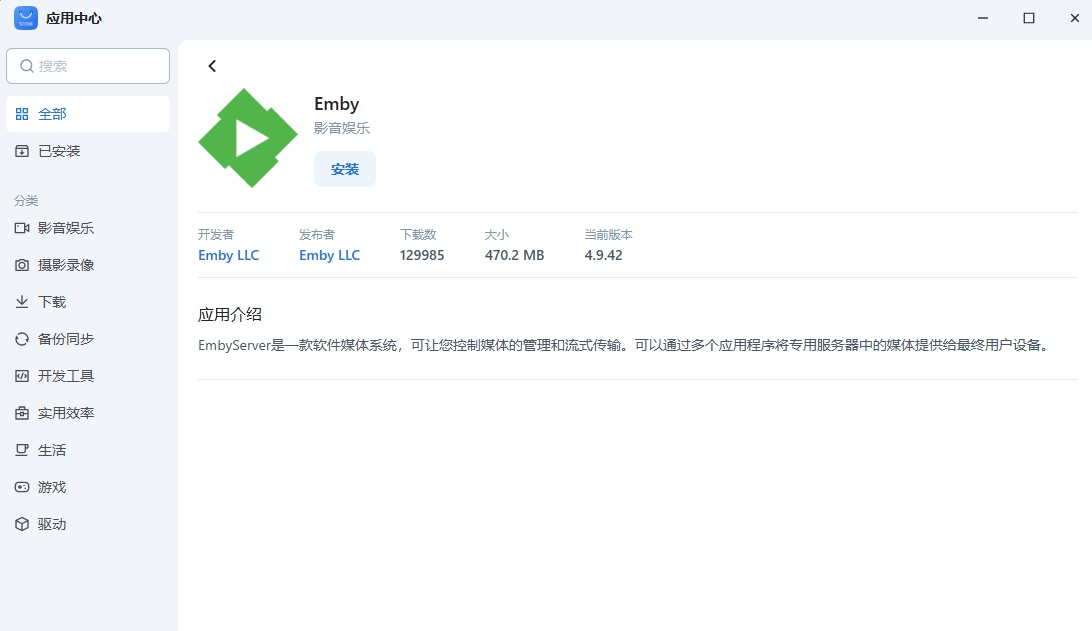1092x631 pixels.
Task: Click the size value 470.2 MB
Action: (515, 256)
